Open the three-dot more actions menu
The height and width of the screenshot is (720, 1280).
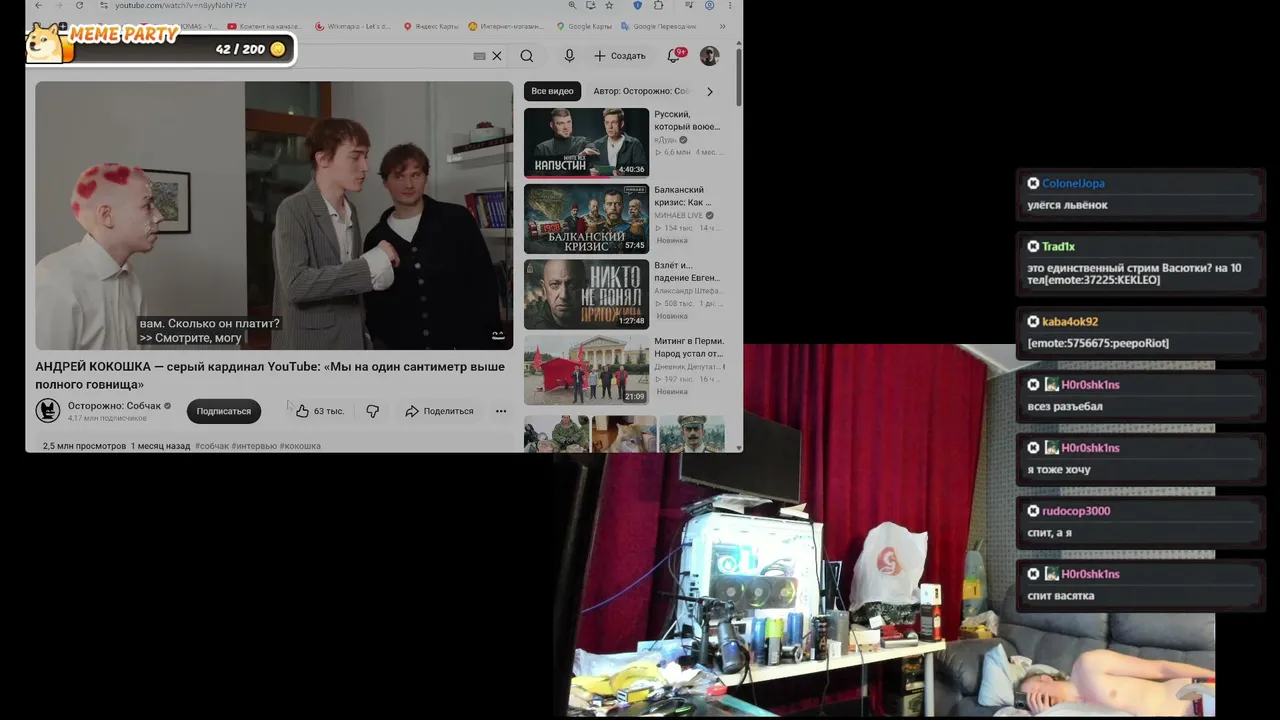pos(501,411)
